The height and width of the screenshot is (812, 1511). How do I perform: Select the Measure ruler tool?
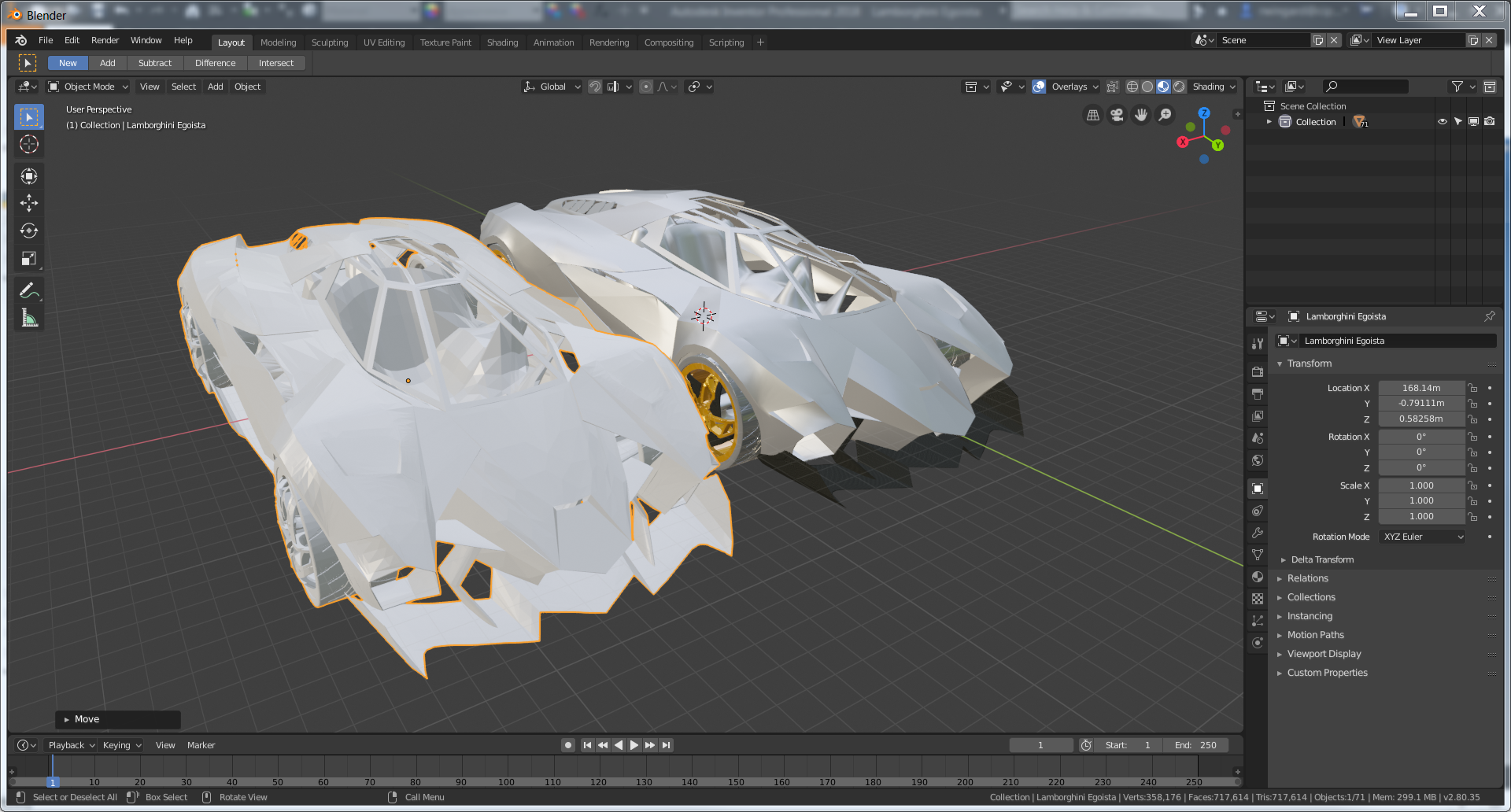coord(29,318)
